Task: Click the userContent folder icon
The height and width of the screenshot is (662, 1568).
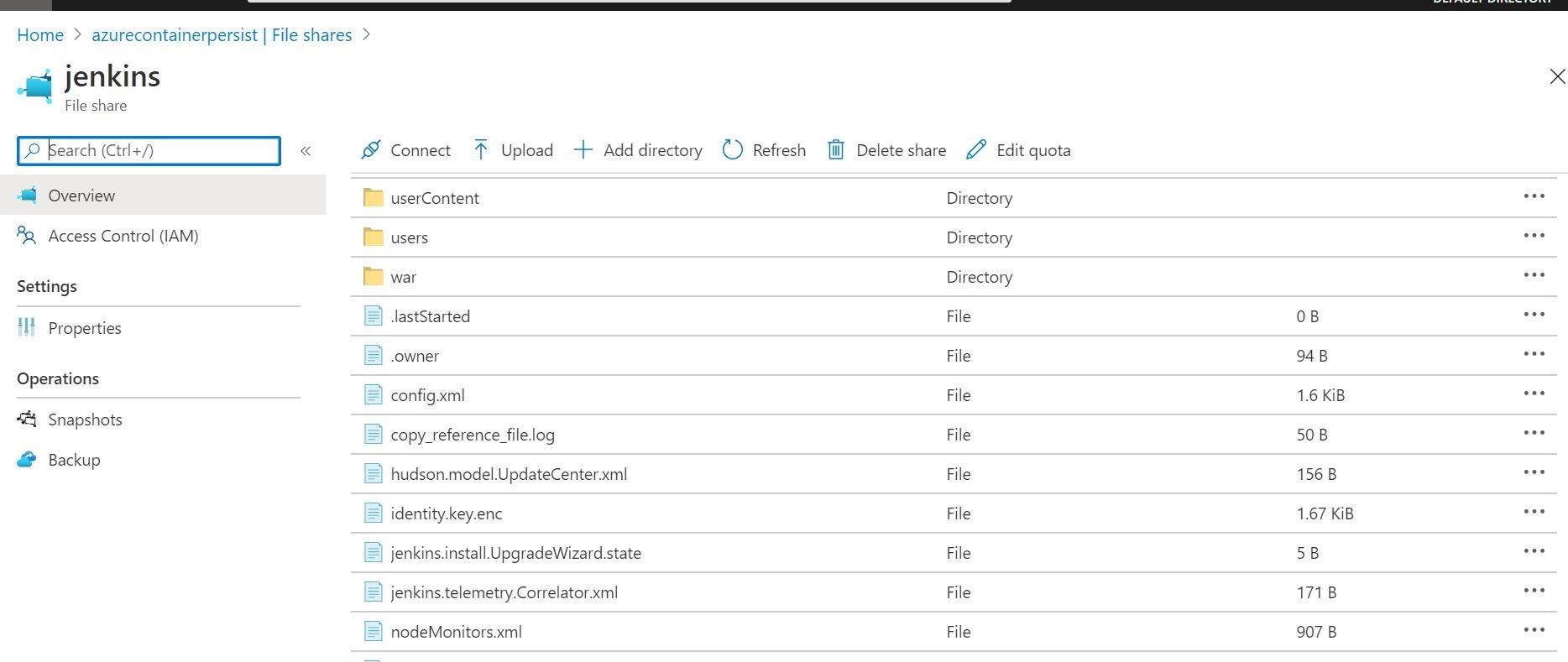Action: click(x=374, y=197)
